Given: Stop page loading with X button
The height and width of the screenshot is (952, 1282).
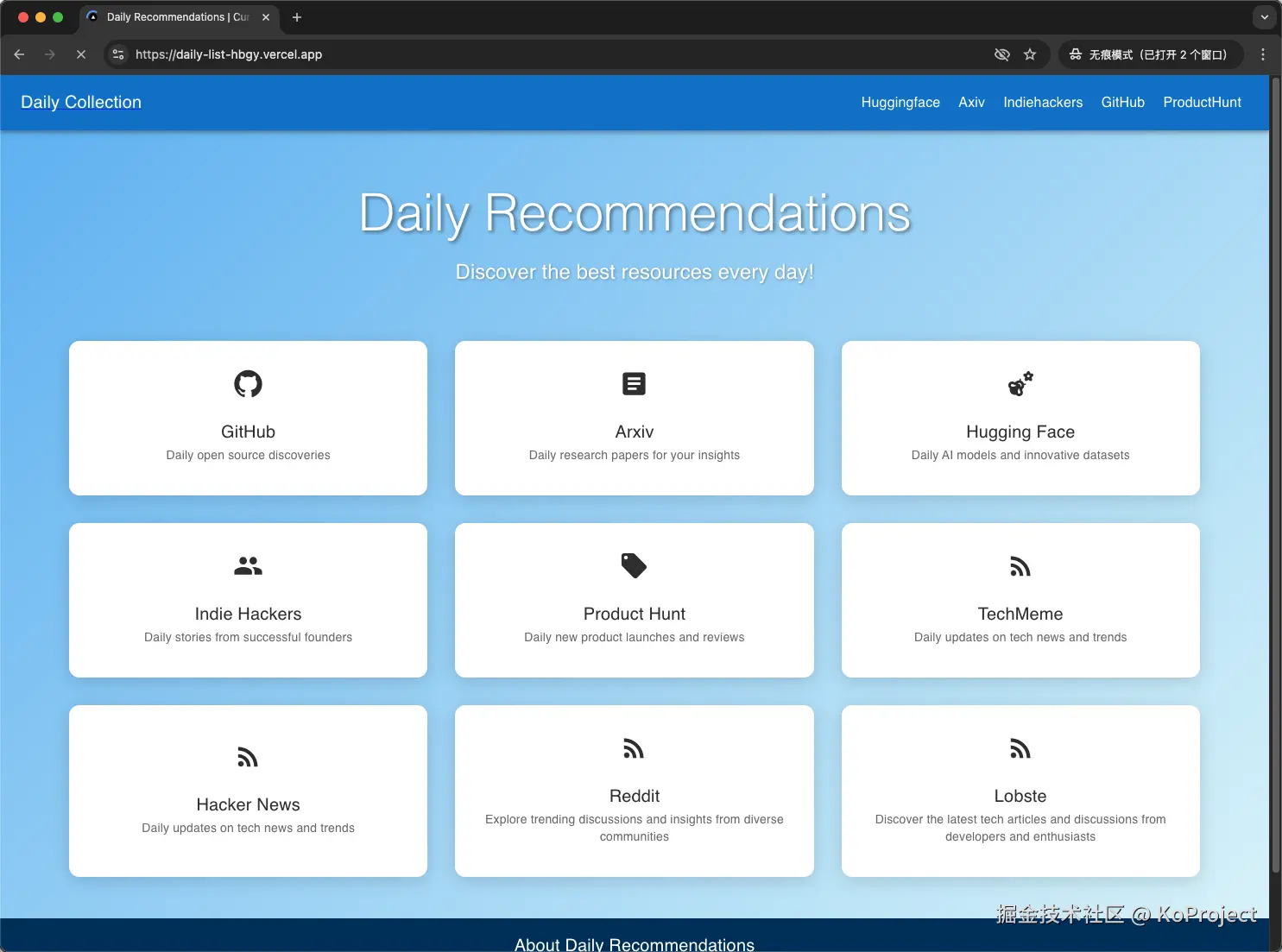Looking at the screenshot, I should click(81, 54).
